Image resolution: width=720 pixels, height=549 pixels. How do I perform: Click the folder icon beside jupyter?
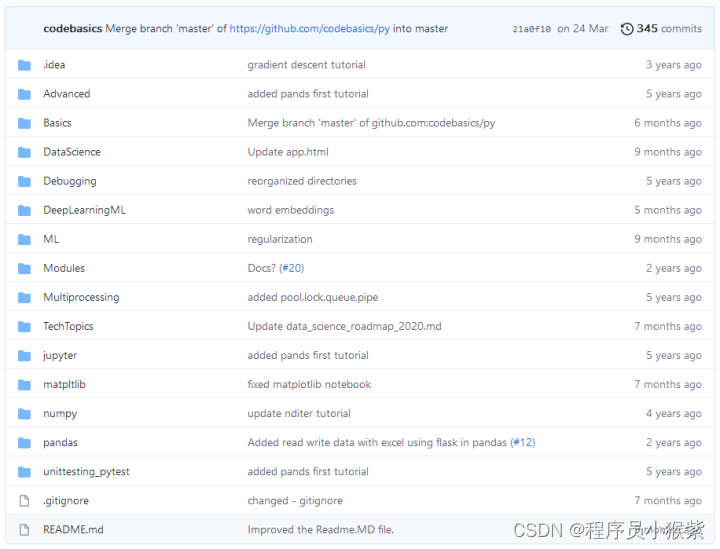pyautogui.click(x=24, y=356)
